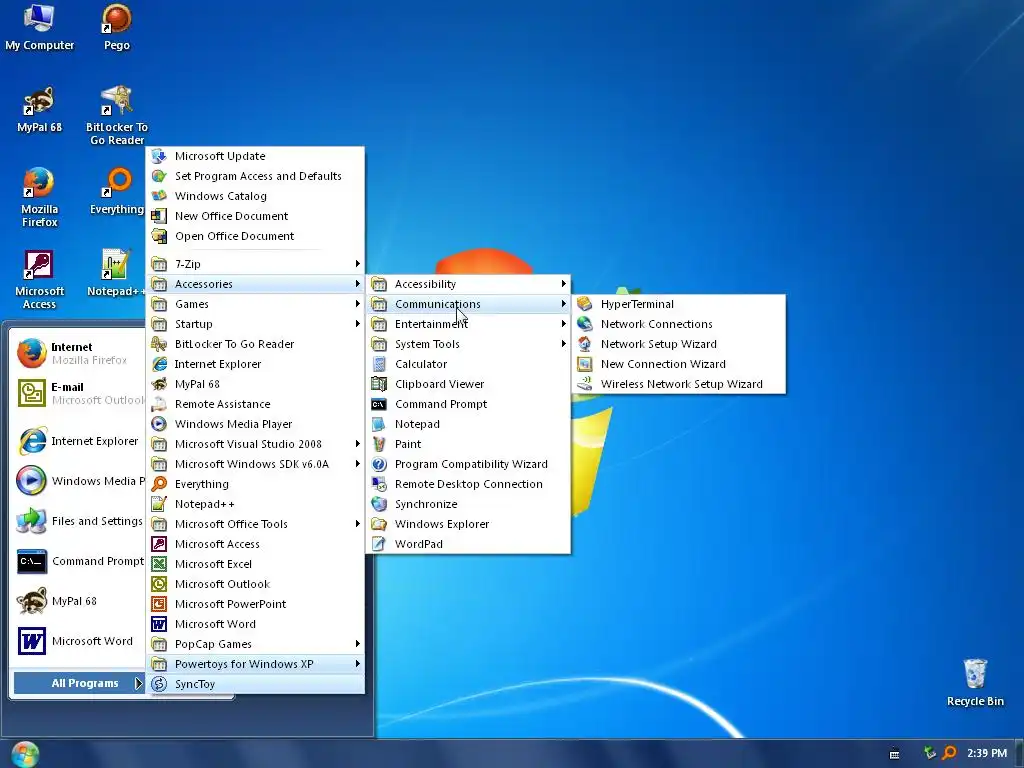Launch HyperTerminal from Communications menu
Viewport: 1024px width, 768px height.
tap(679, 304)
